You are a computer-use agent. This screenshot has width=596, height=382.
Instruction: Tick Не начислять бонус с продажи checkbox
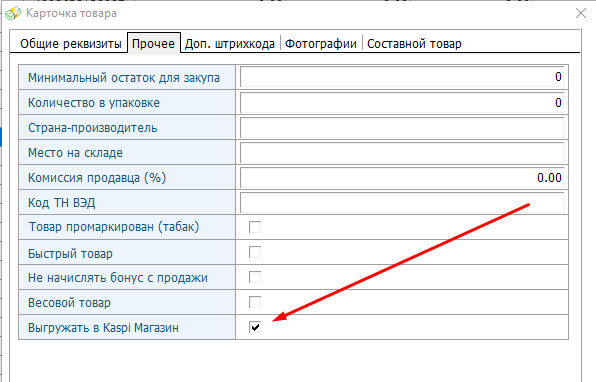click(255, 277)
